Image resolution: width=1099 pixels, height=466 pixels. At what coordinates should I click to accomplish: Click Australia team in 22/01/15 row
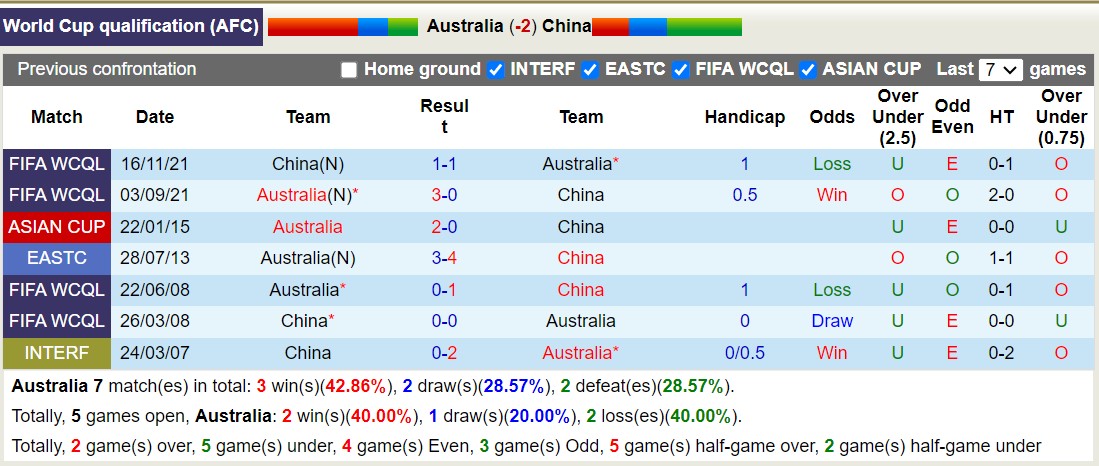(x=308, y=227)
